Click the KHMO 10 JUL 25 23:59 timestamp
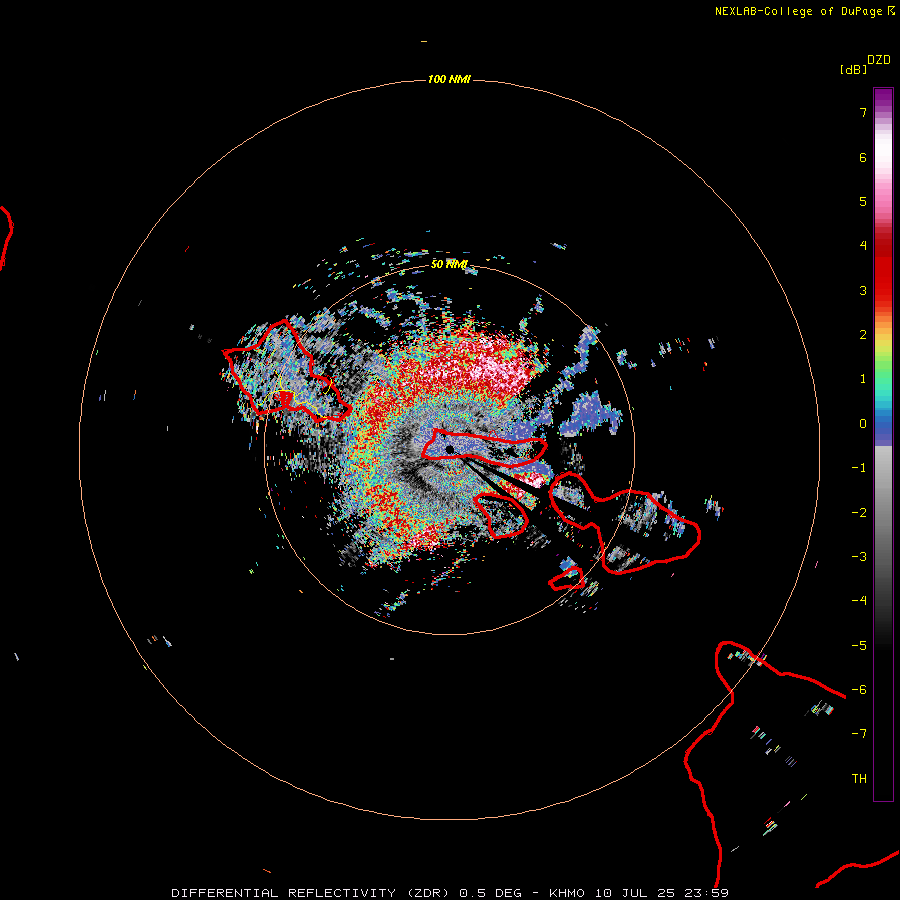This screenshot has height=900, width=900. pos(639,893)
